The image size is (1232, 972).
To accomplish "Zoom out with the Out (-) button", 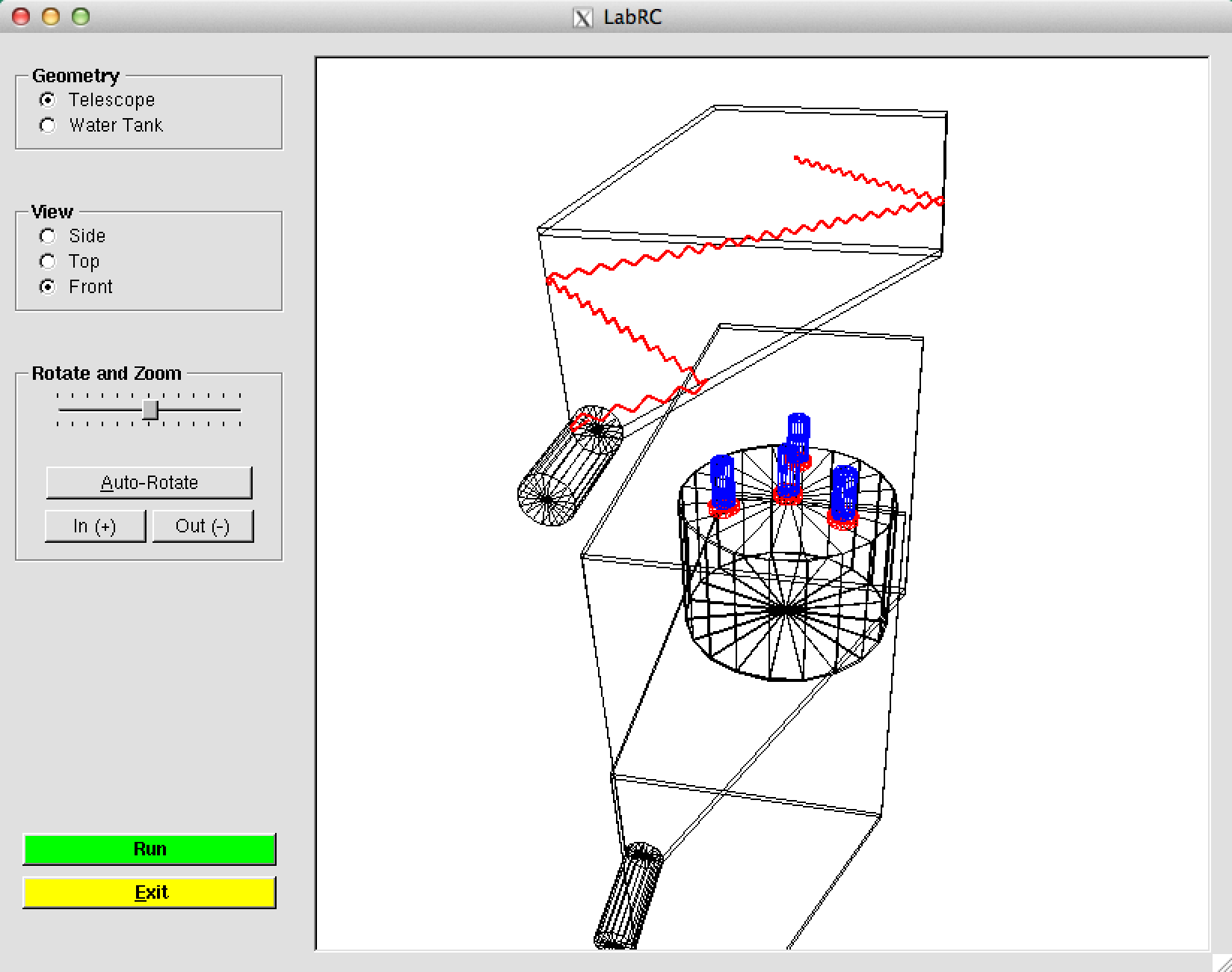I will pyautogui.click(x=203, y=526).
